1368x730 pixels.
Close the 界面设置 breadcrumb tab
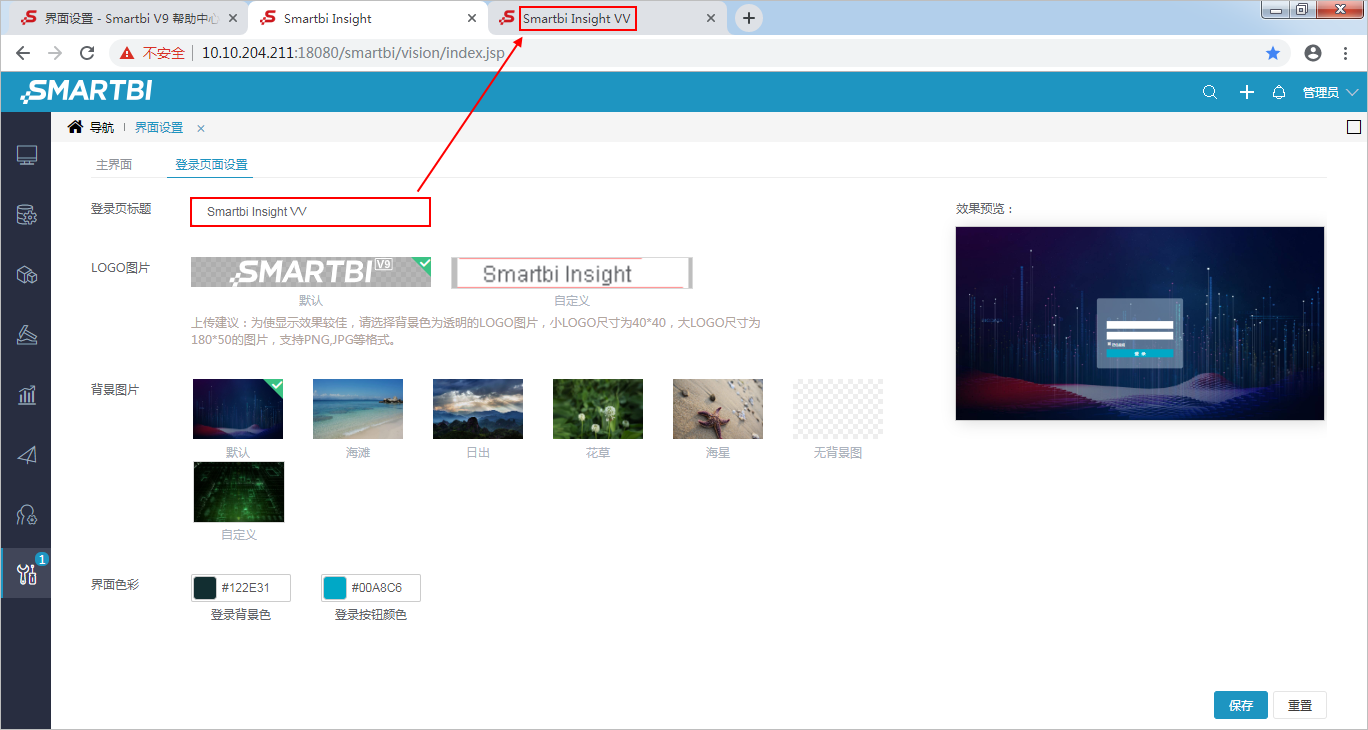pyautogui.click(x=200, y=128)
